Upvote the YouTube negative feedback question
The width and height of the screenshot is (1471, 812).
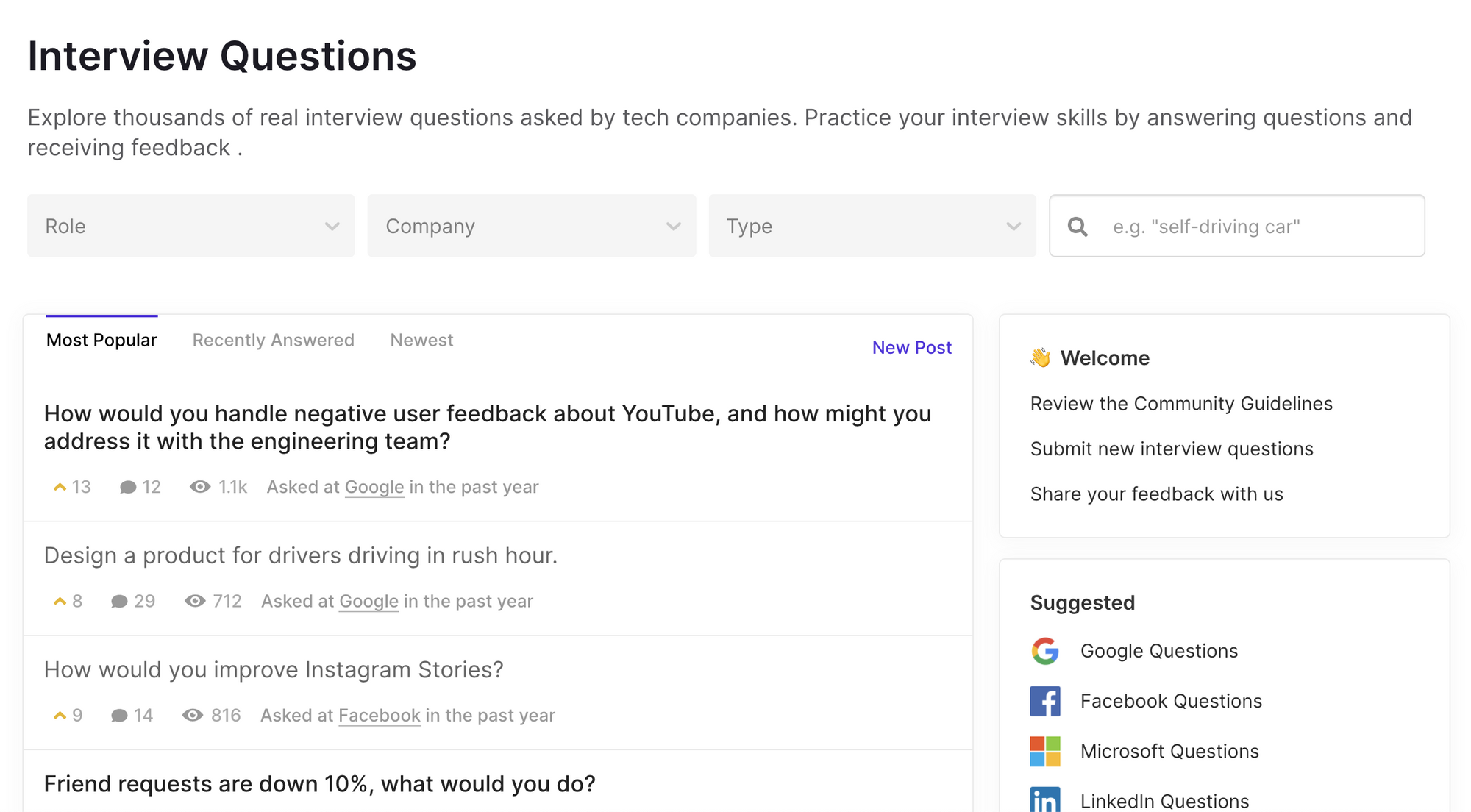(x=60, y=487)
